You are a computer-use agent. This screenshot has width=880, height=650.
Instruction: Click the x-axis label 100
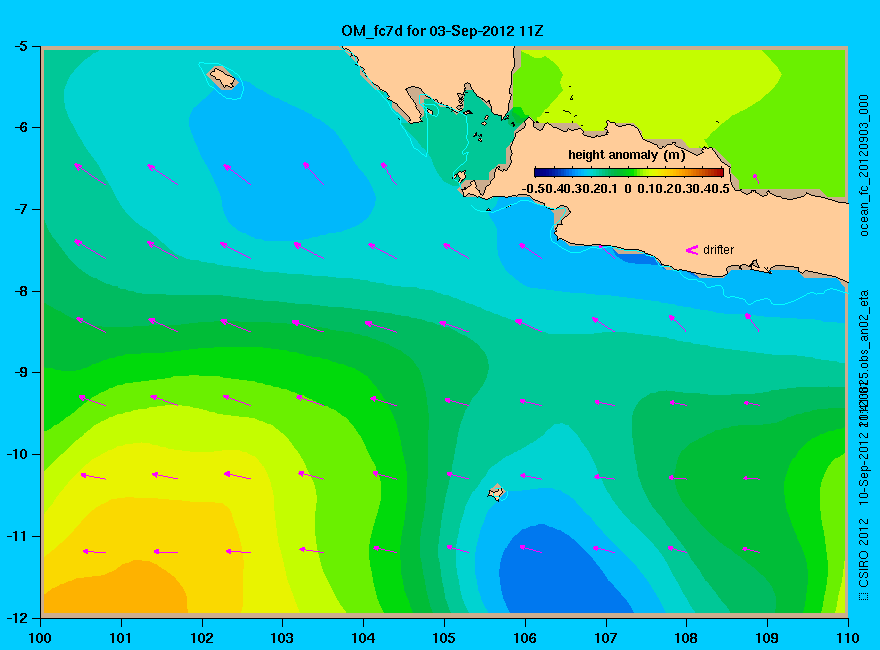tap(40, 638)
